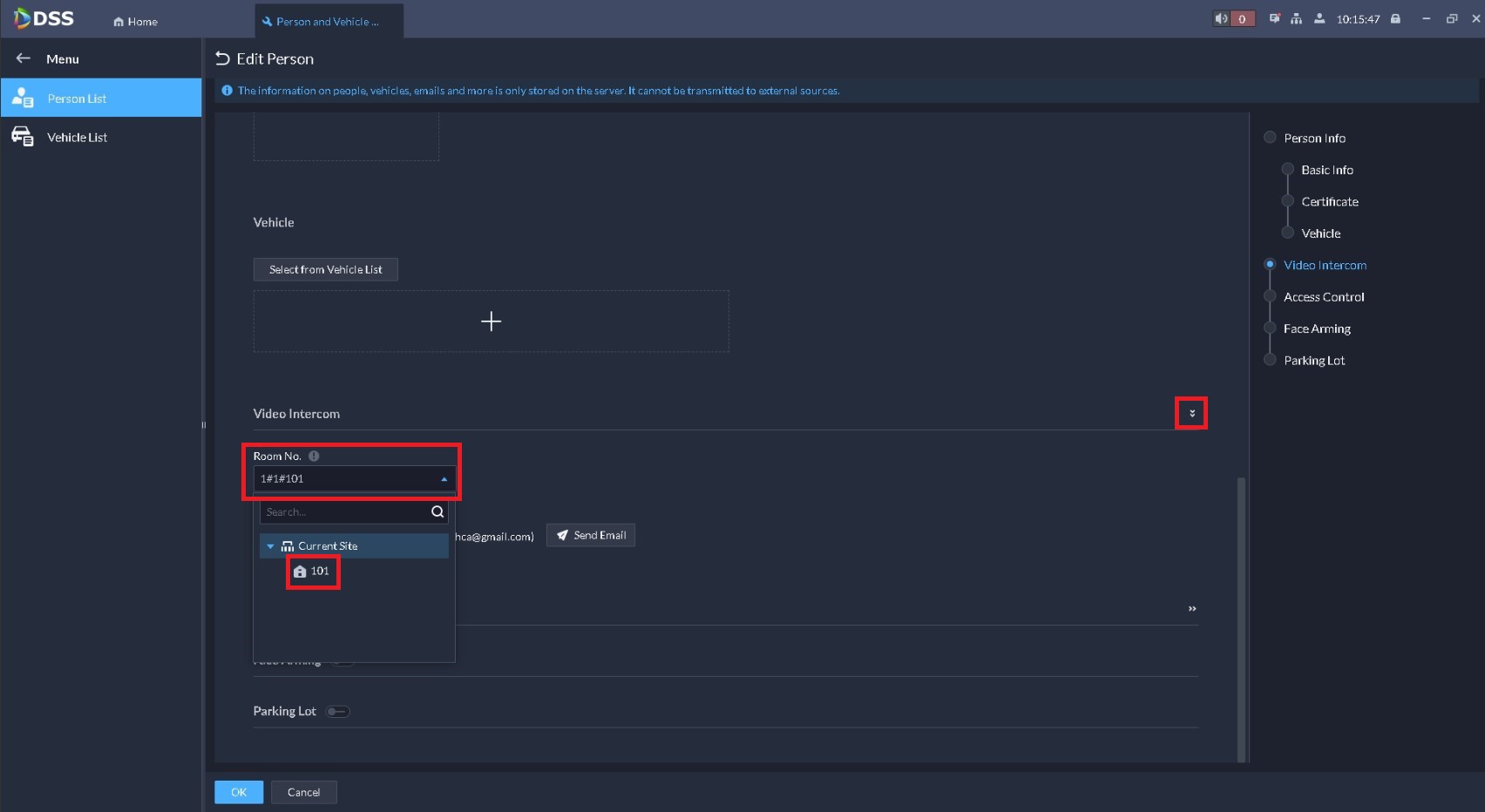Image resolution: width=1485 pixels, height=812 pixels.
Task: Enable the Parking Lot toggle
Action: tap(337, 712)
